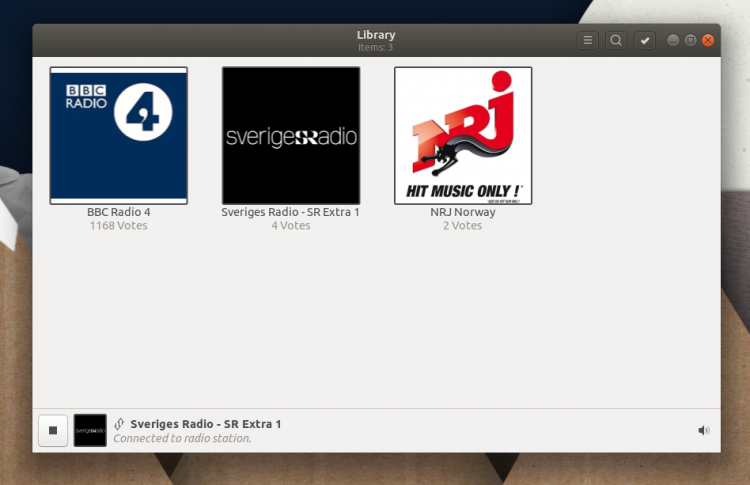Click the Library window title
Image resolution: width=750 pixels, height=485 pixels.
(376, 35)
